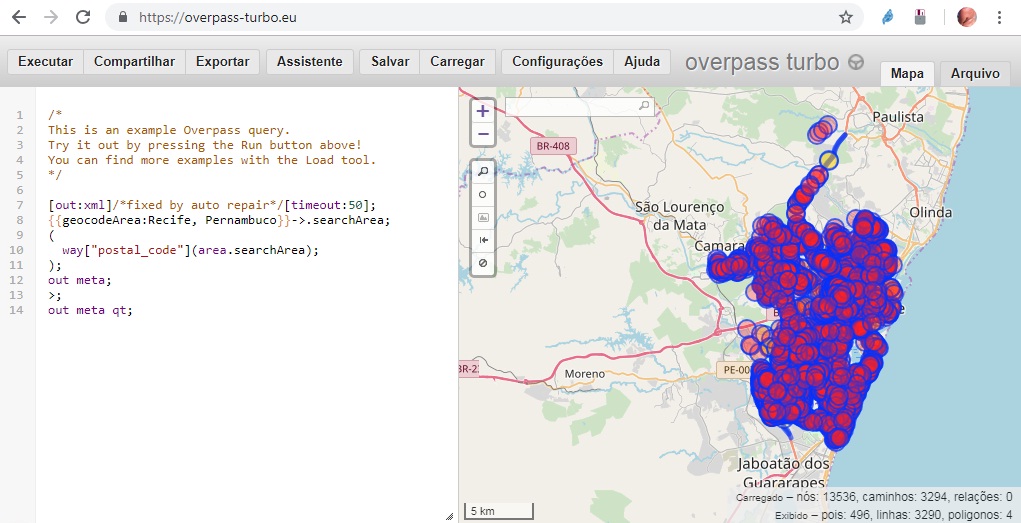Open the Compartilhar share dialog
This screenshot has height=523, width=1021.
click(134, 62)
